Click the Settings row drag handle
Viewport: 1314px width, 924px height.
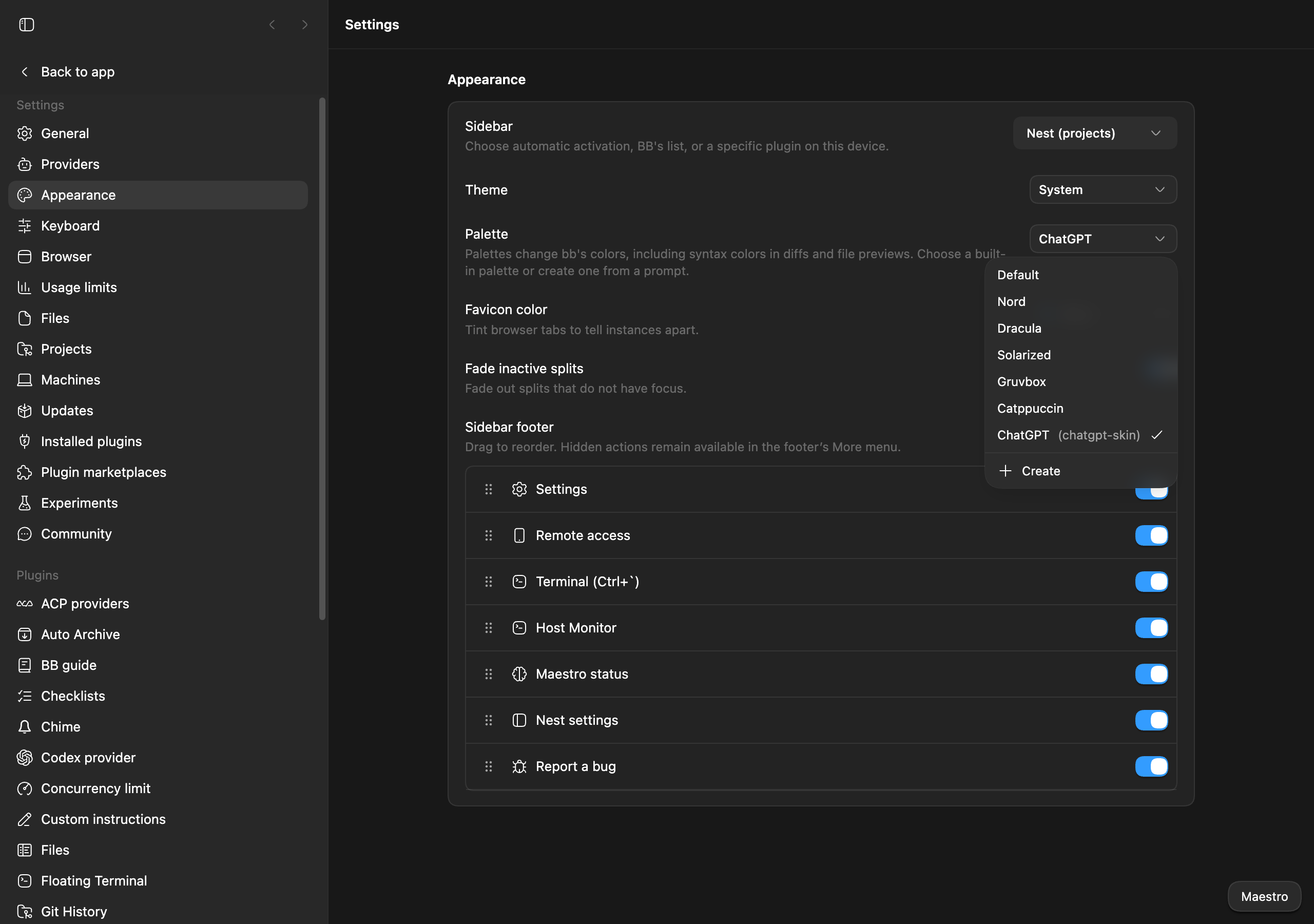(488, 490)
